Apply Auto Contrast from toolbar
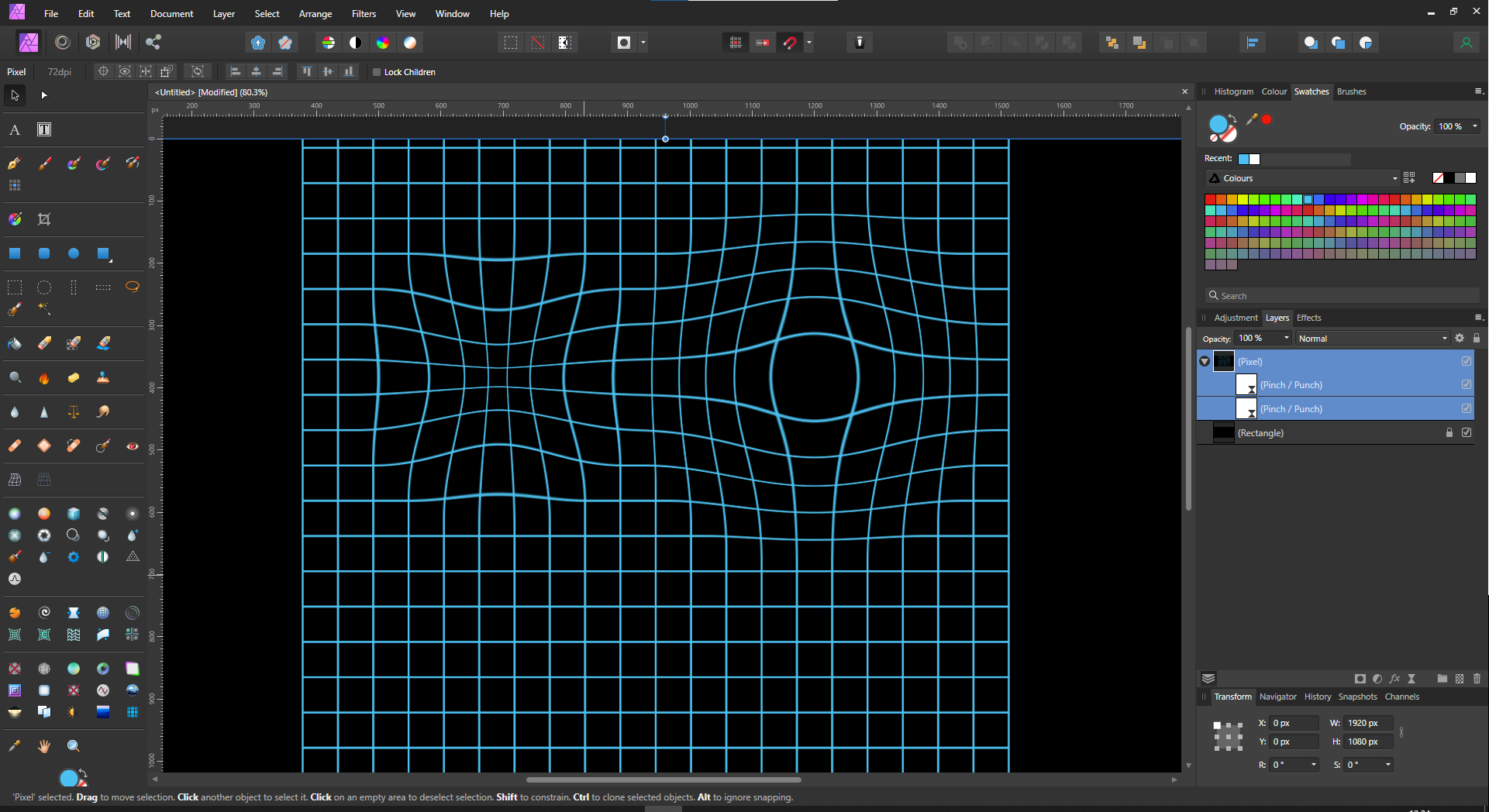The image size is (1489, 812). tap(356, 43)
